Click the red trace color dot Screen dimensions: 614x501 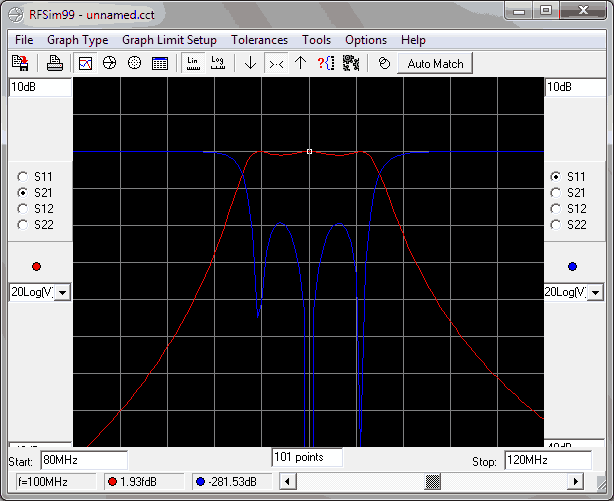36,267
